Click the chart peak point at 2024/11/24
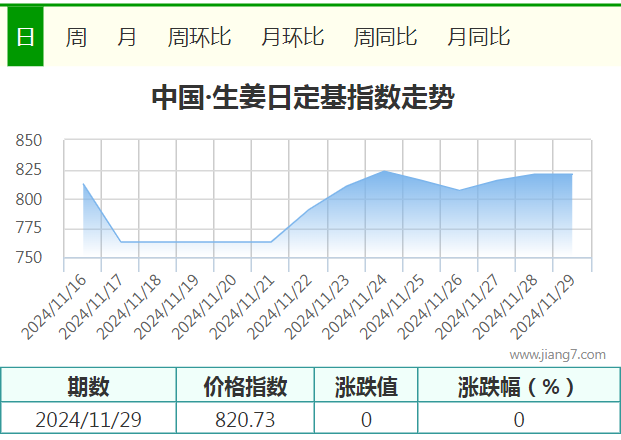The height and width of the screenshot is (440, 621). pyautogui.click(x=384, y=171)
